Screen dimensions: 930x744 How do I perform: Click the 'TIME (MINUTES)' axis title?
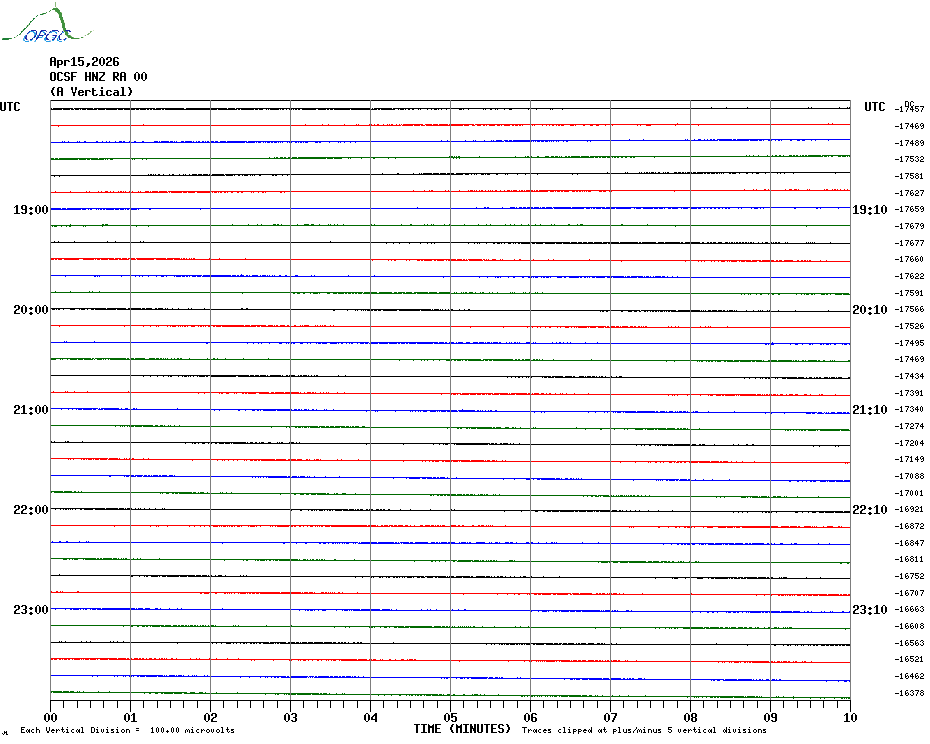tap(462, 729)
